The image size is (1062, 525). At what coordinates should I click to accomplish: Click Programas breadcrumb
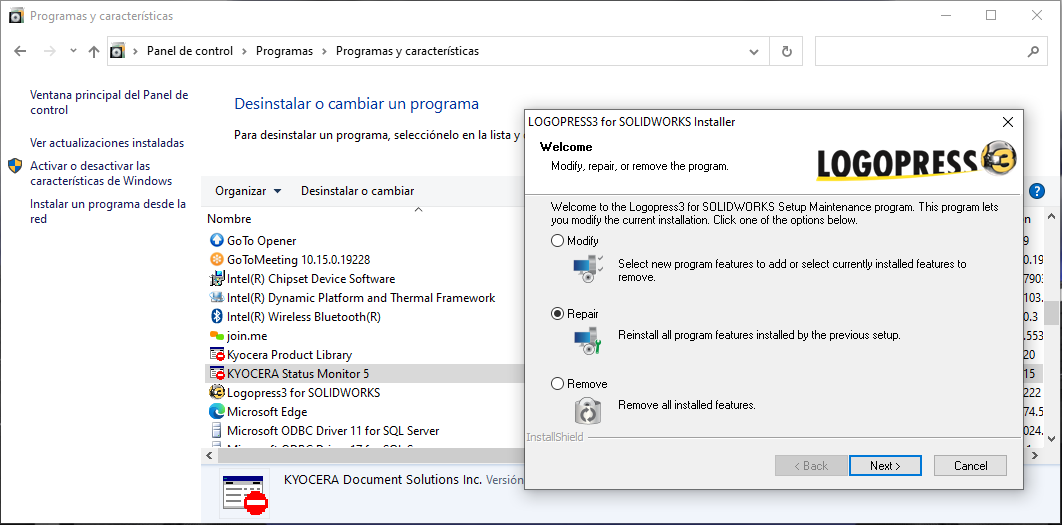coord(284,51)
